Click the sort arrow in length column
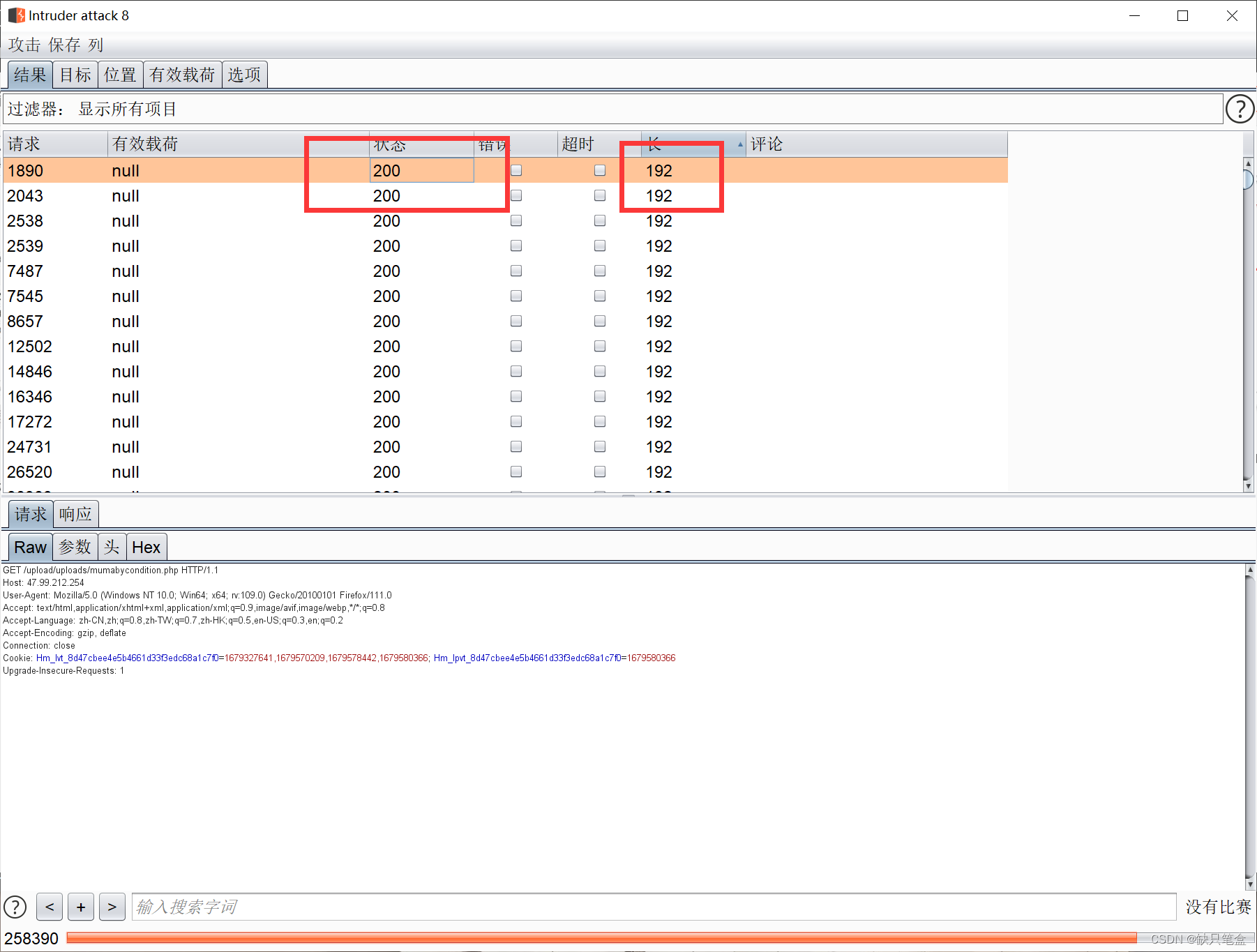 coord(740,144)
